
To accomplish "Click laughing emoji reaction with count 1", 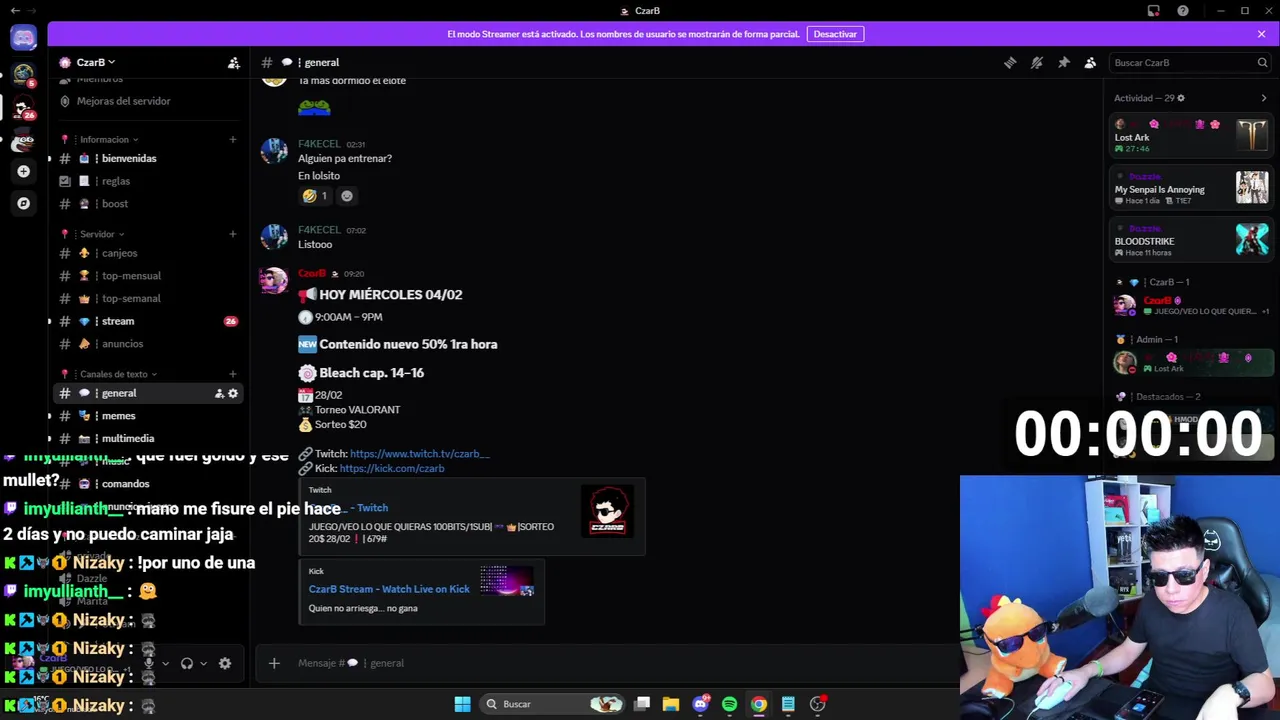I will (315, 196).
